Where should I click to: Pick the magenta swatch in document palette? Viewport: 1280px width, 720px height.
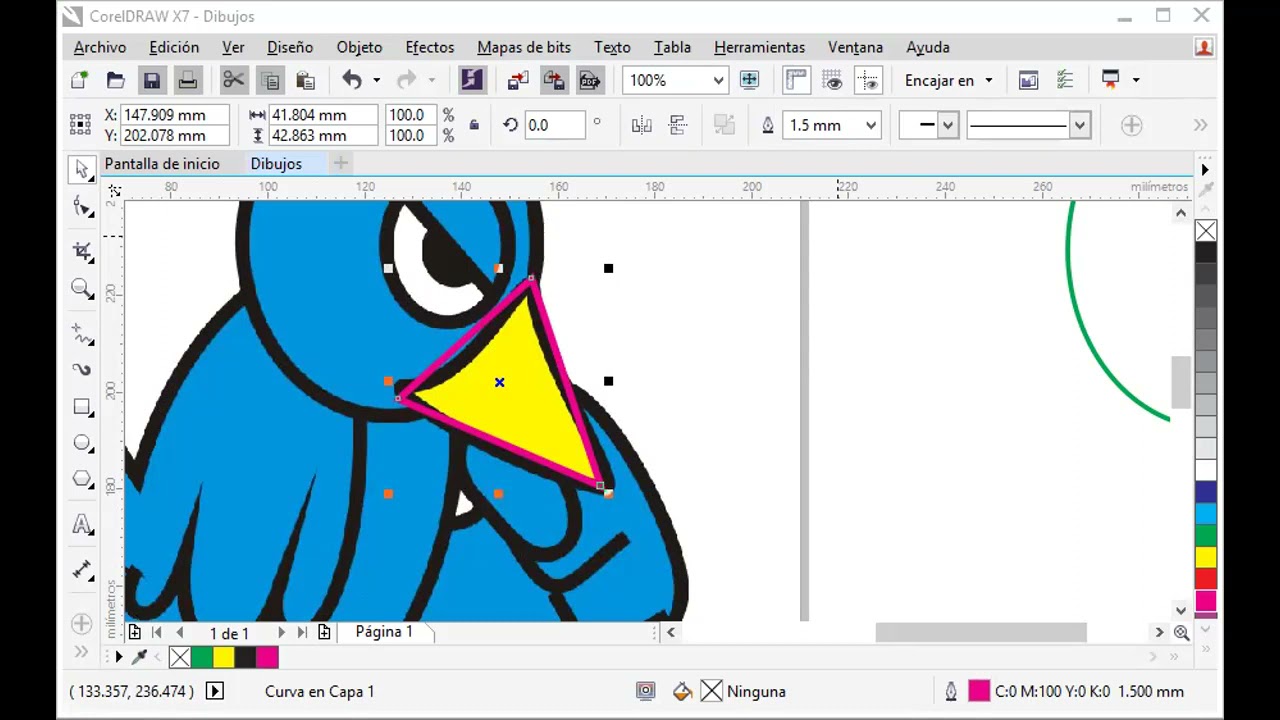pyautogui.click(x=267, y=657)
